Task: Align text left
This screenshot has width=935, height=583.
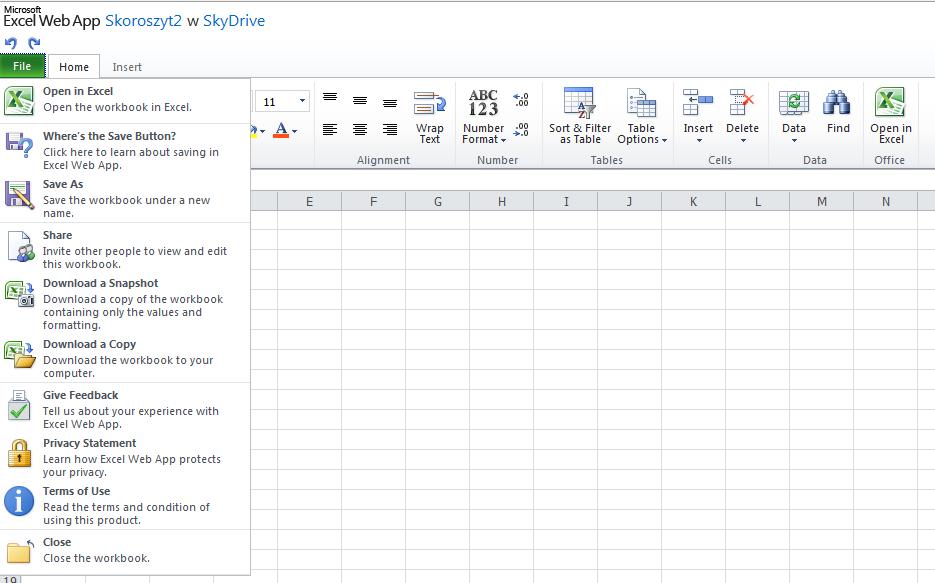Action: click(x=330, y=129)
